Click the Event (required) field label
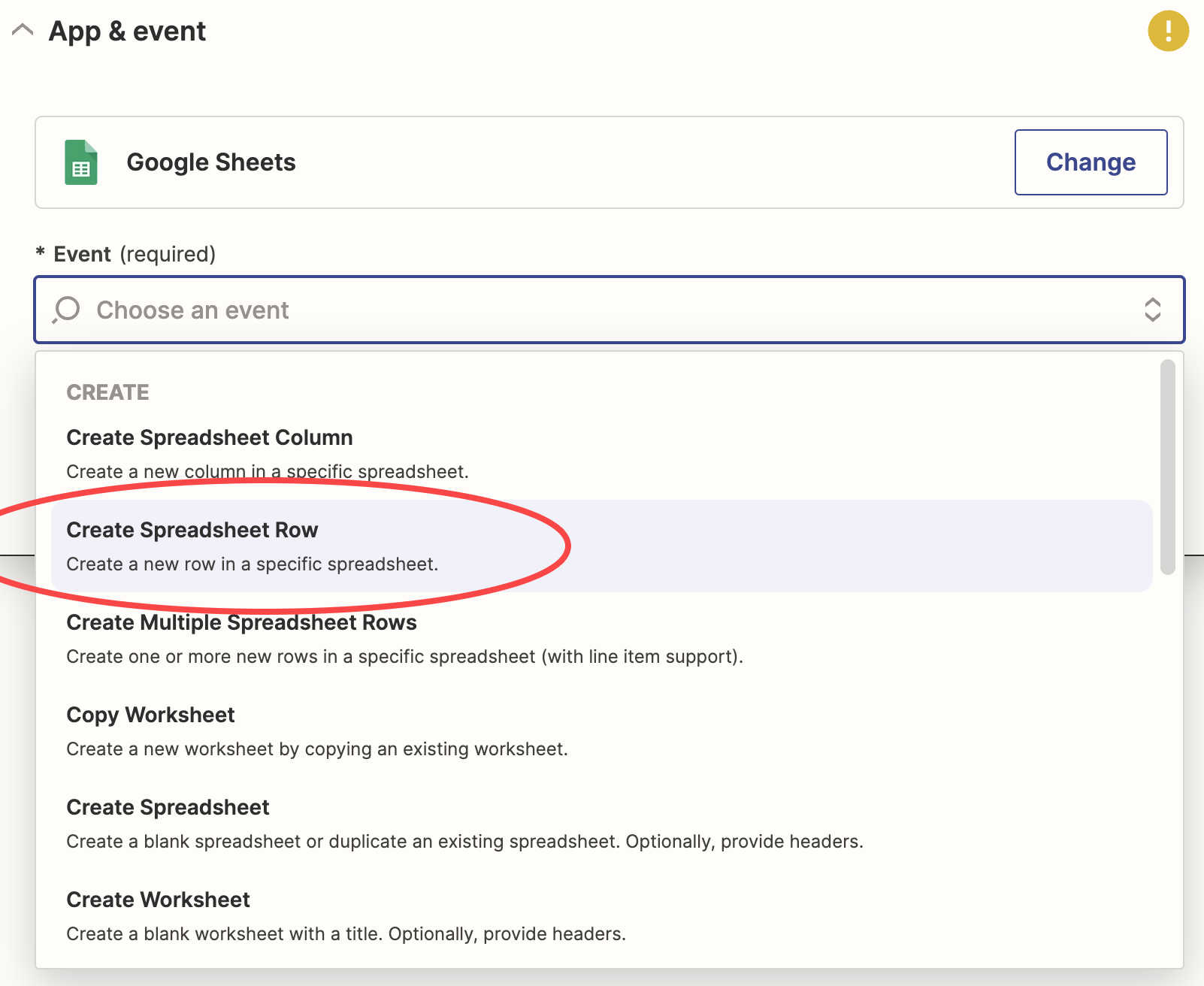Screen dimensions: 1204x986 click(126, 254)
